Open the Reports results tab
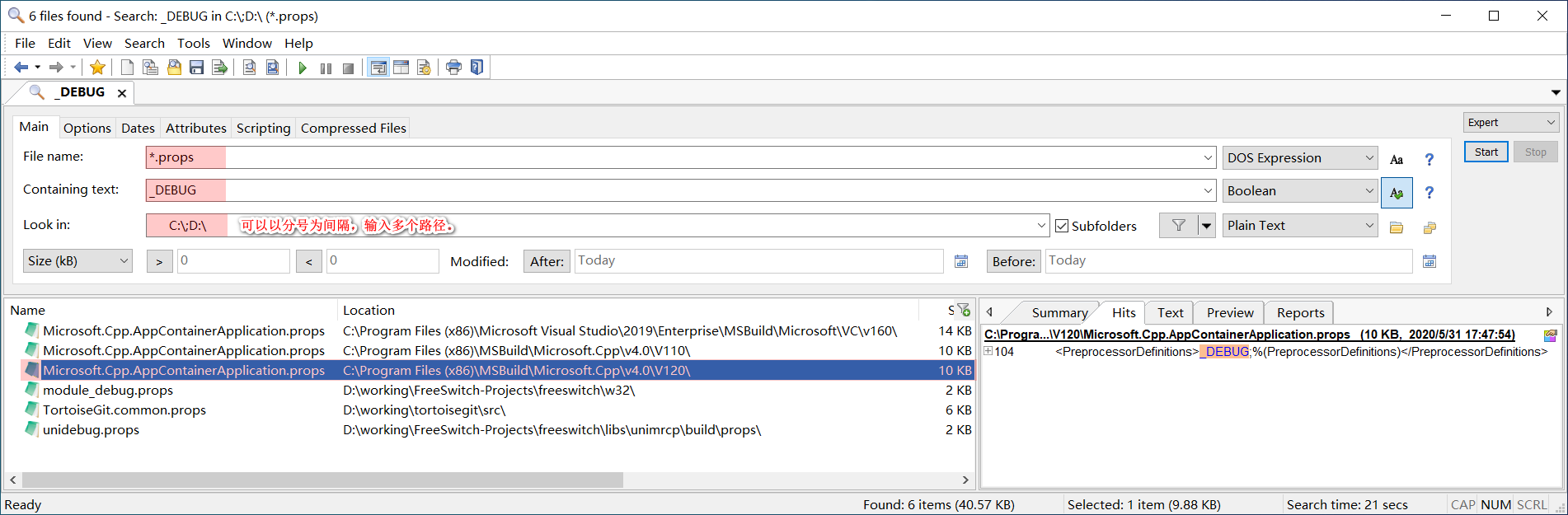The width and height of the screenshot is (1568, 515). click(1300, 312)
